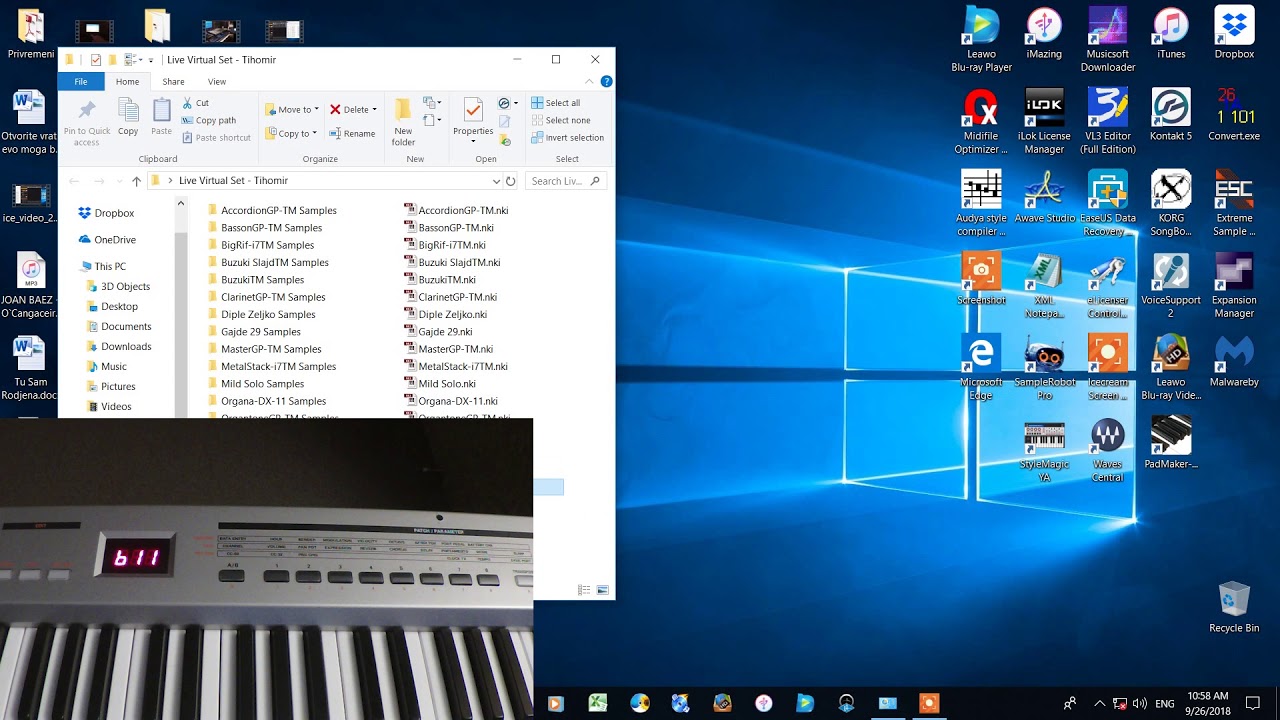The width and height of the screenshot is (1280, 720).
Task: Open the Recycle Bin
Action: 1234,607
